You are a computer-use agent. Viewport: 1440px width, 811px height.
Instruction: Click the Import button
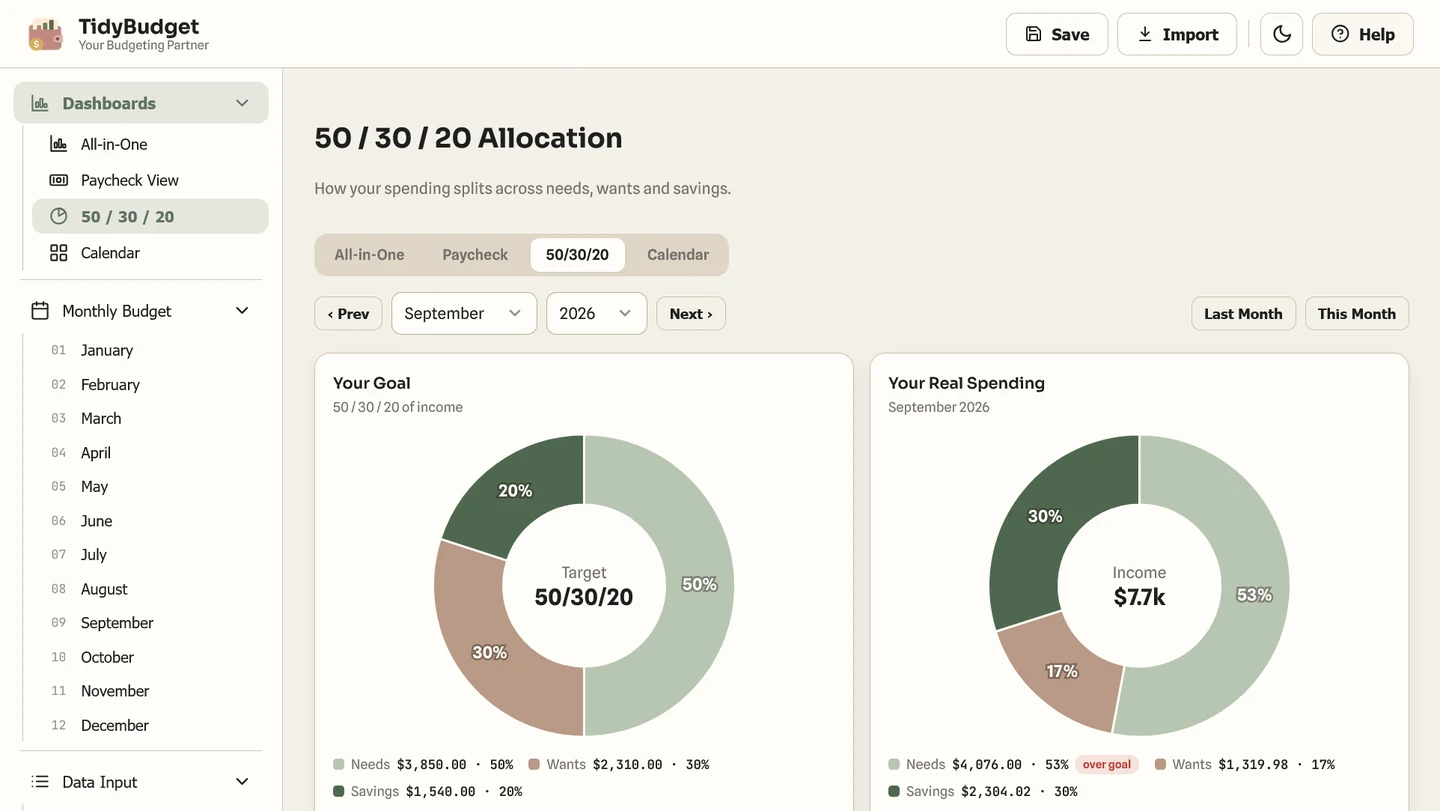[x=1177, y=34]
